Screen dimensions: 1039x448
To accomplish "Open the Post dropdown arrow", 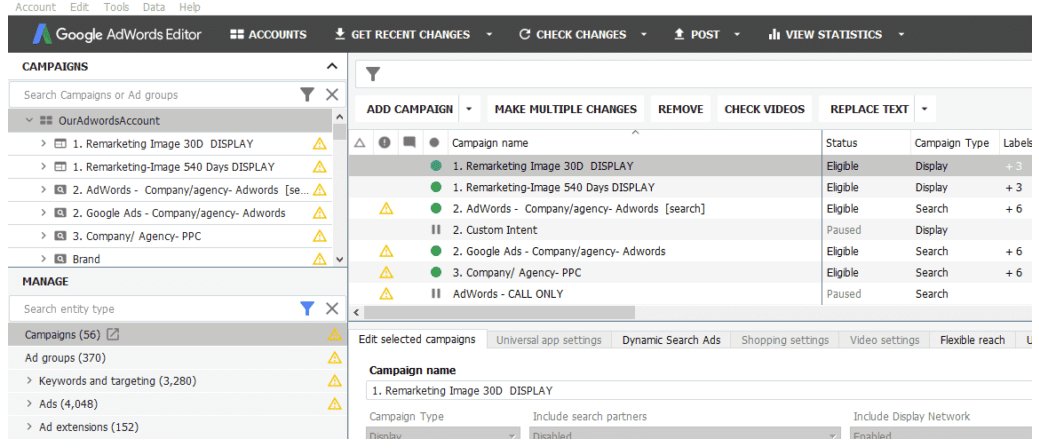I will tap(738, 34).
